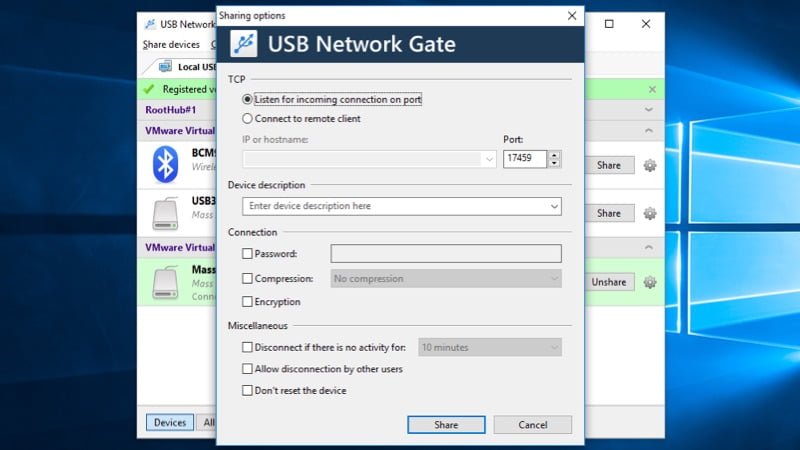The image size is (800, 450).
Task: Click the Cancel button
Action: [x=533, y=424]
